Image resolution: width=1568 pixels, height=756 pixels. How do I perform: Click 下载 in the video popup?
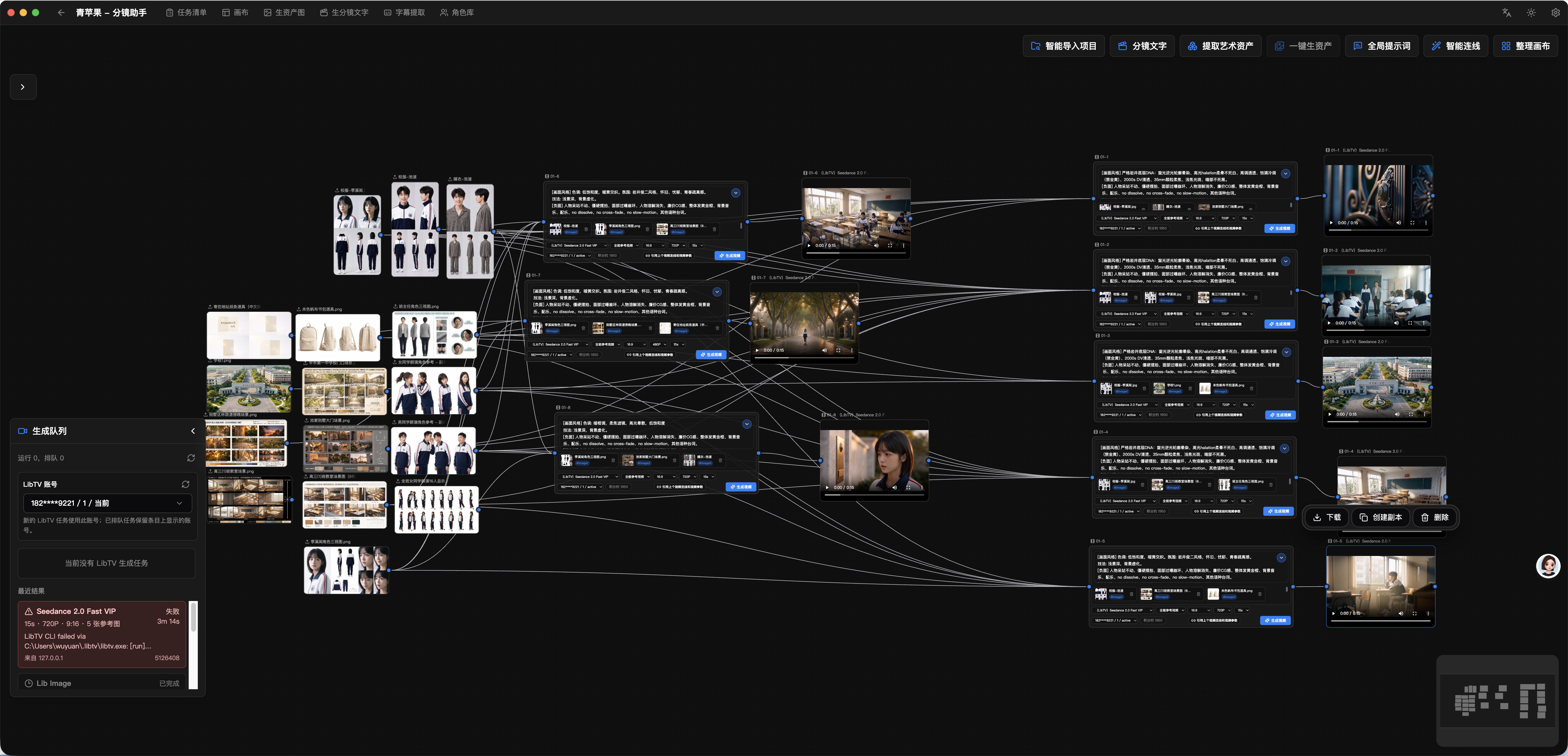pos(1327,517)
